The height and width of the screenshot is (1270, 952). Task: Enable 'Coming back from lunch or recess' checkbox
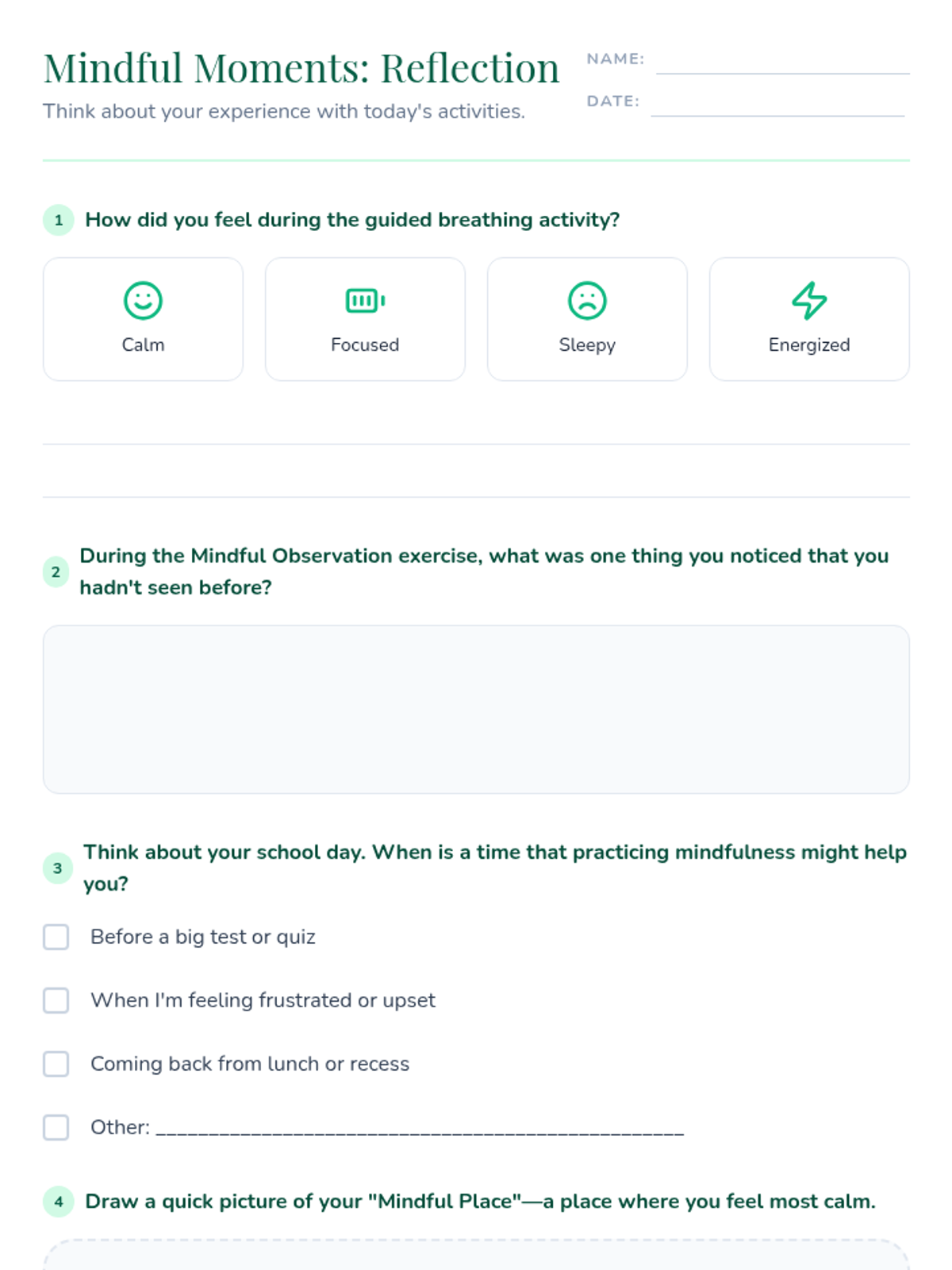56,1064
